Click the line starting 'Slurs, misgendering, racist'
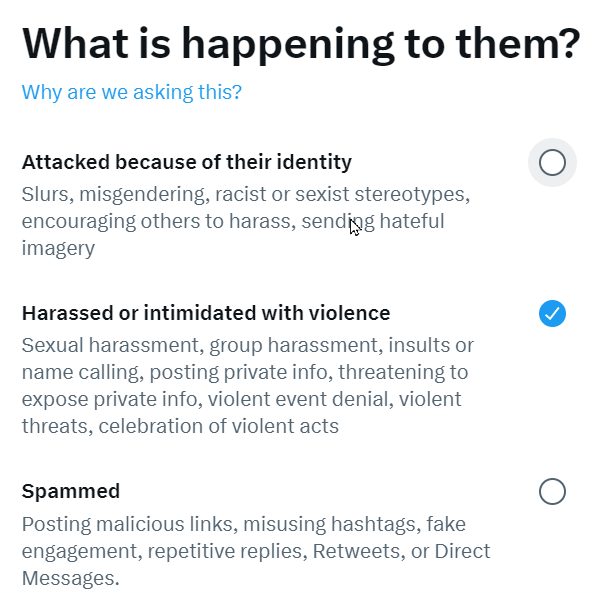The height and width of the screenshot is (593, 593). coord(246,195)
